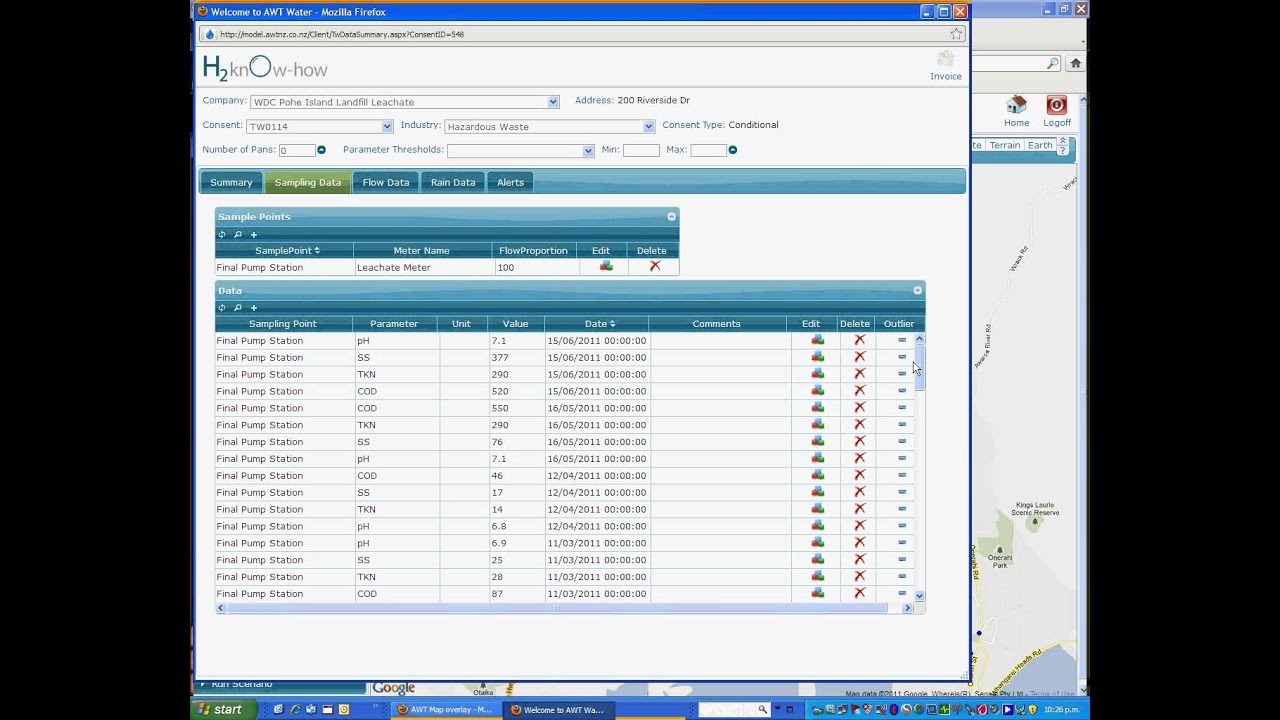
Task: Edit the TKN 14 data row
Action: 818,509
